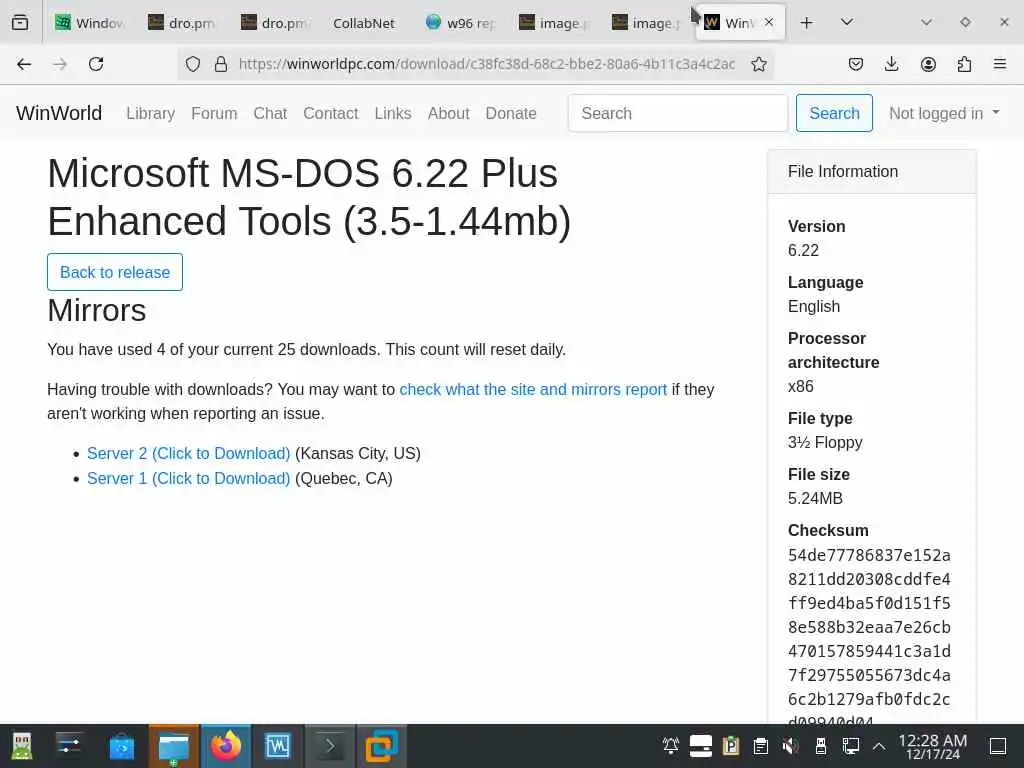Screen dimensions: 1024x768
Task: View site security padlock info
Action: pyautogui.click(x=221, y=64)
